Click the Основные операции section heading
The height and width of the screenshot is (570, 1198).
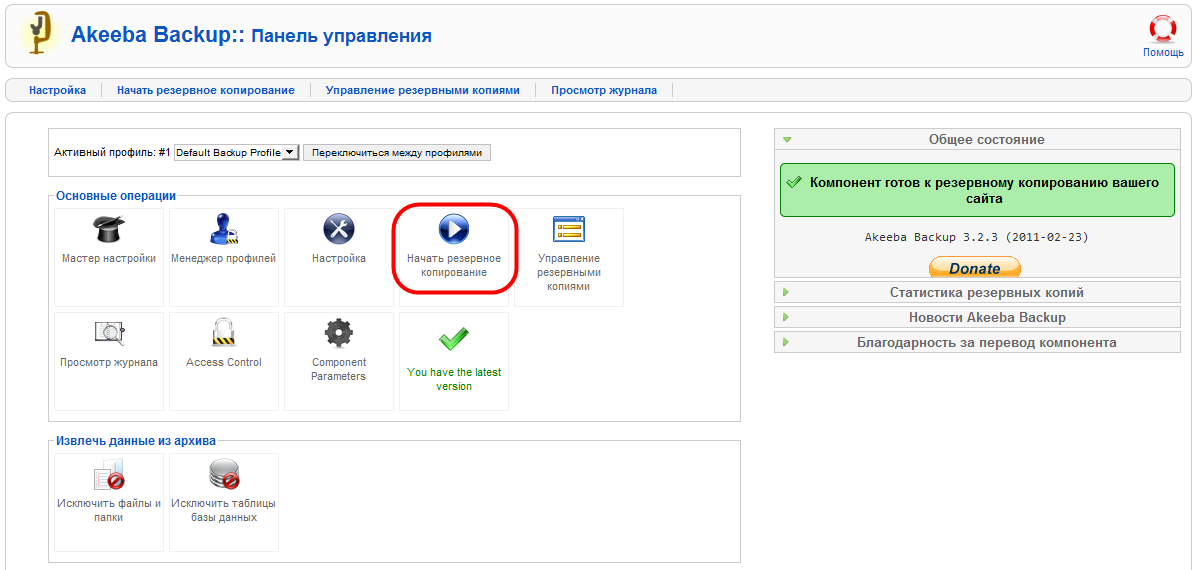coord(115,196)
